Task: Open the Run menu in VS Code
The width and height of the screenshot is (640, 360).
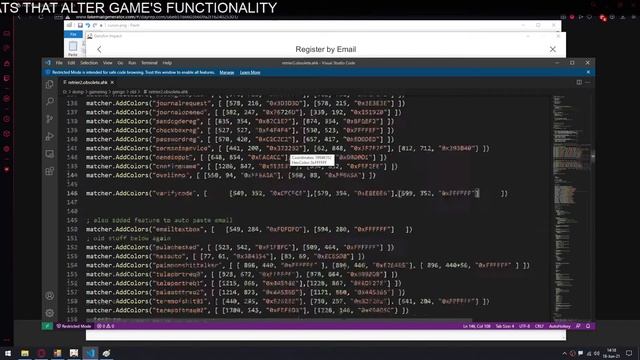Action: [x=132, y=63]
